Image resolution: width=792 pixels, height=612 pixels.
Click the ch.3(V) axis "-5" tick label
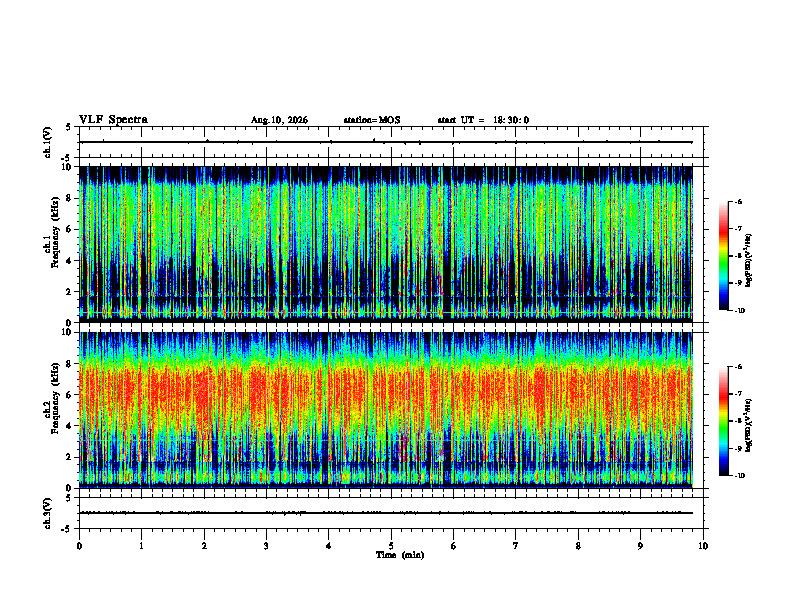pos(67,529)
